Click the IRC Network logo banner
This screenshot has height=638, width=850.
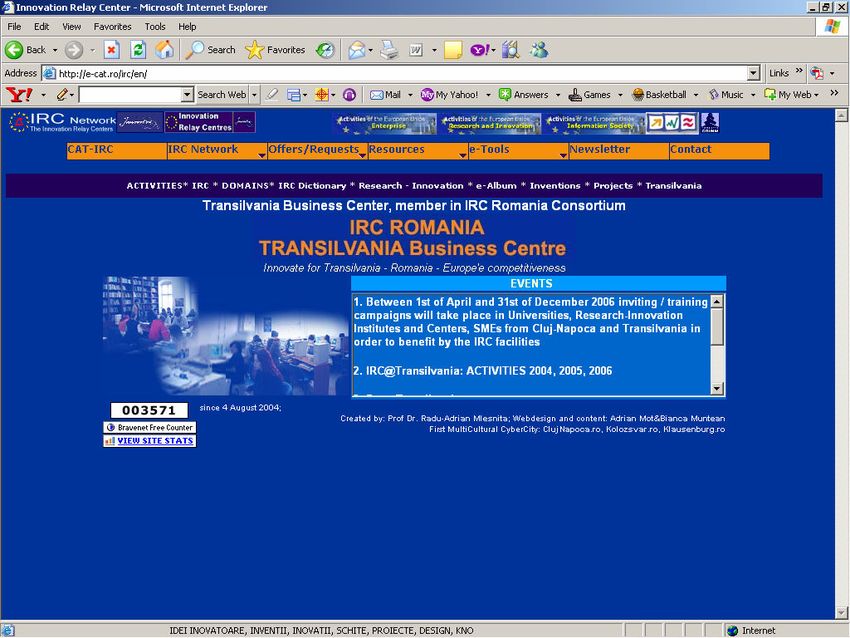coord(62,123)
